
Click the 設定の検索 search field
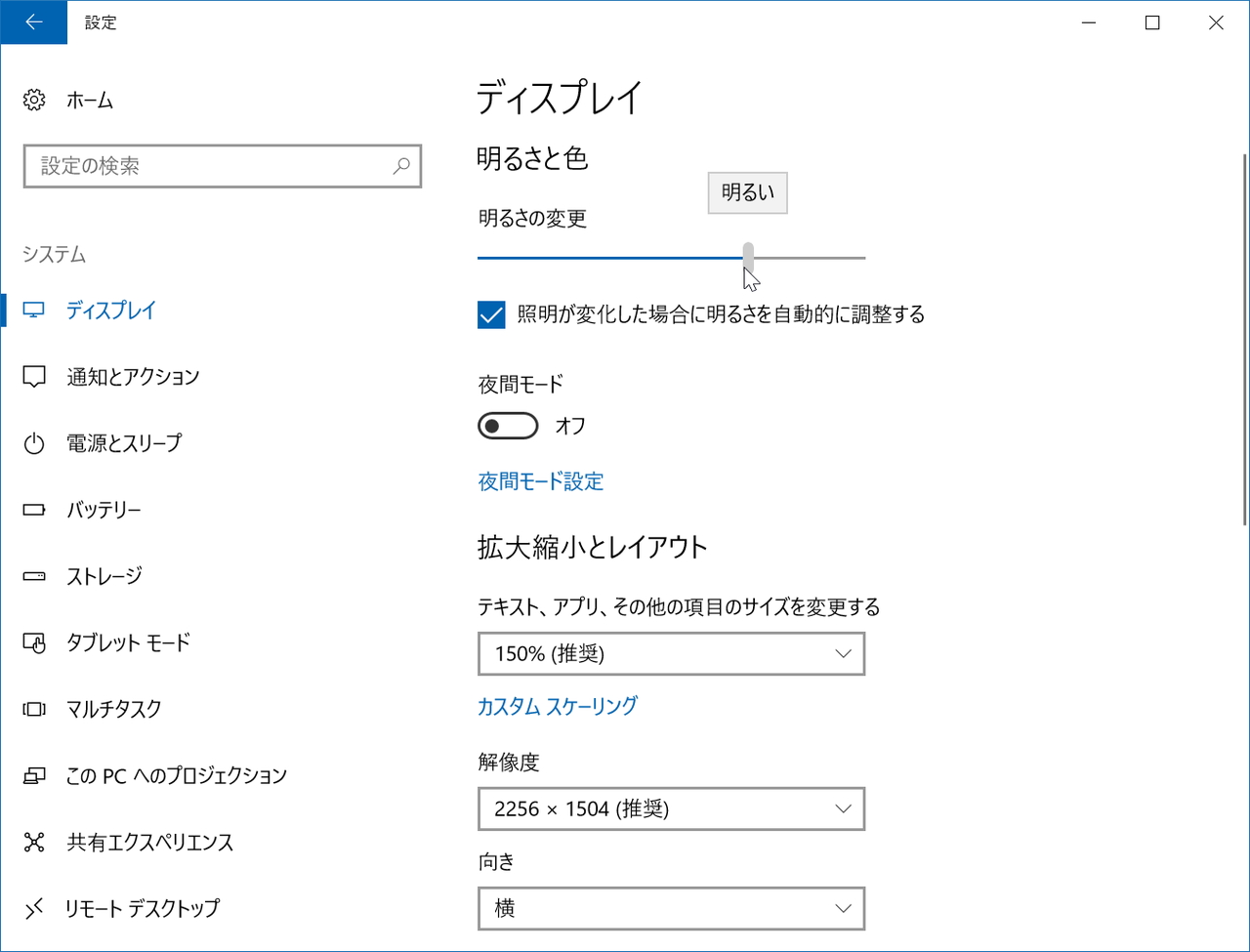click(x=223, y=166)
